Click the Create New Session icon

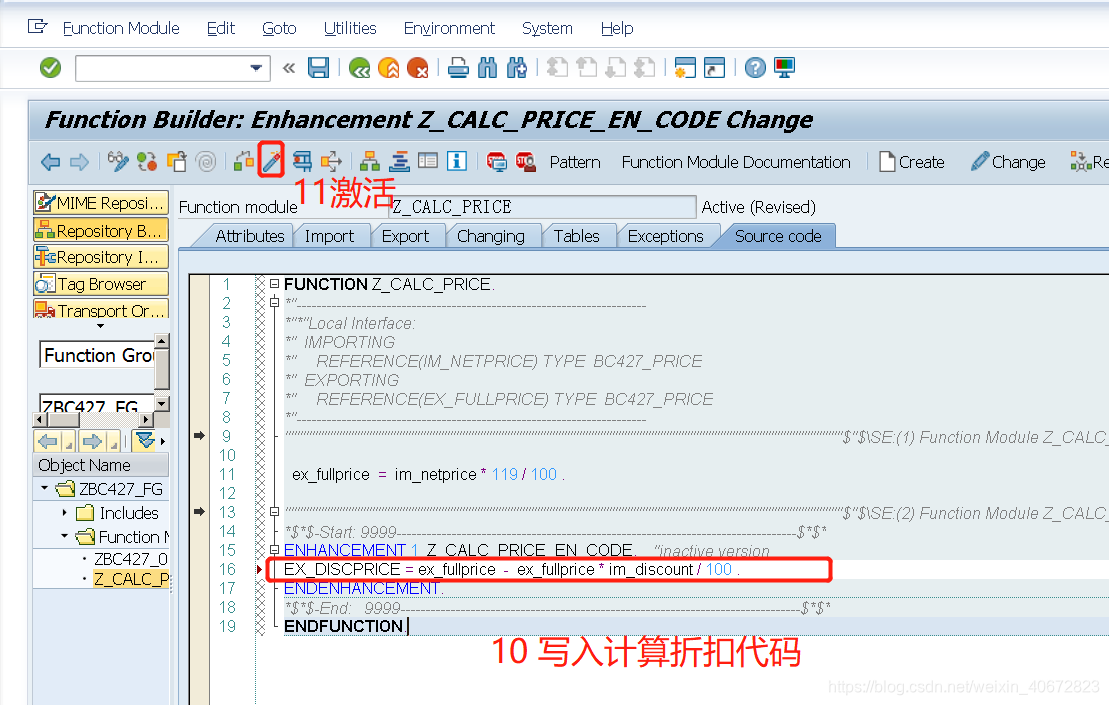(685, 68)
